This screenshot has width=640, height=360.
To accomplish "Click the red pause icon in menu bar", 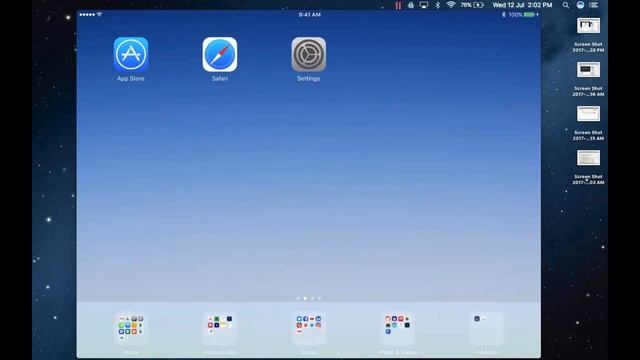I will [398, 5].
